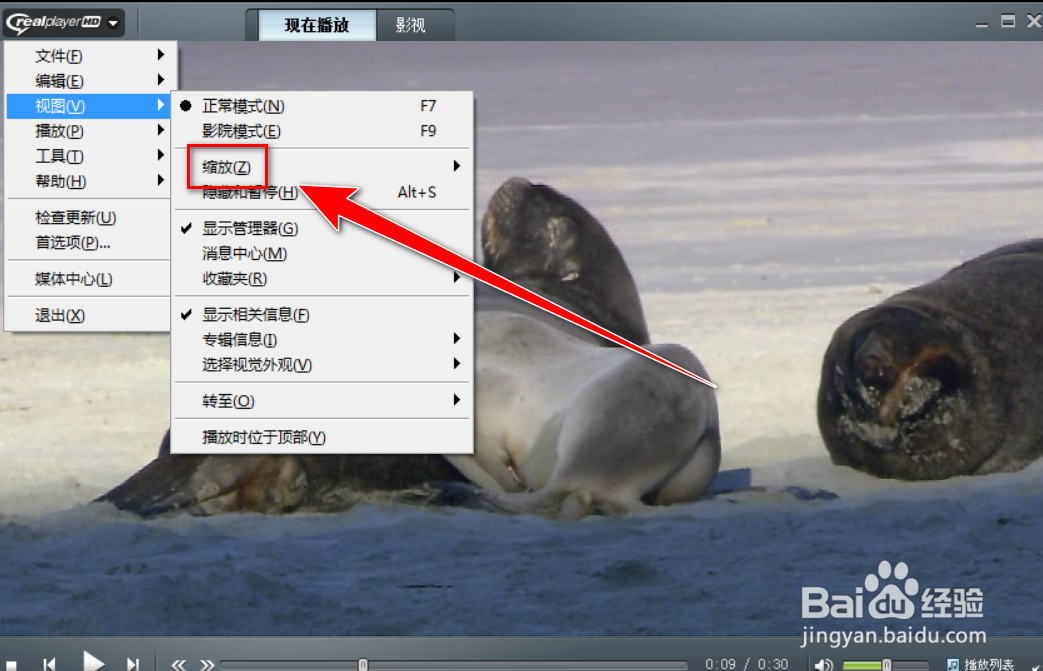Expand the 转至(O) submenu
This screenshot has height=671, width=1043.
(x=322, y=401)
